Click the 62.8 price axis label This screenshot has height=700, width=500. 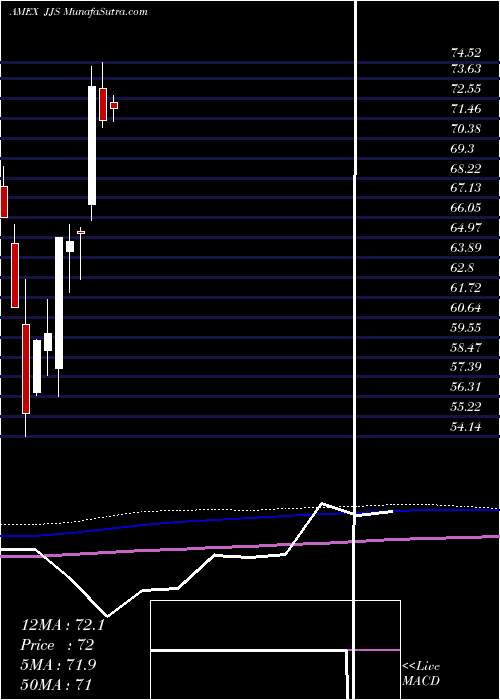(x=462, y=268)
